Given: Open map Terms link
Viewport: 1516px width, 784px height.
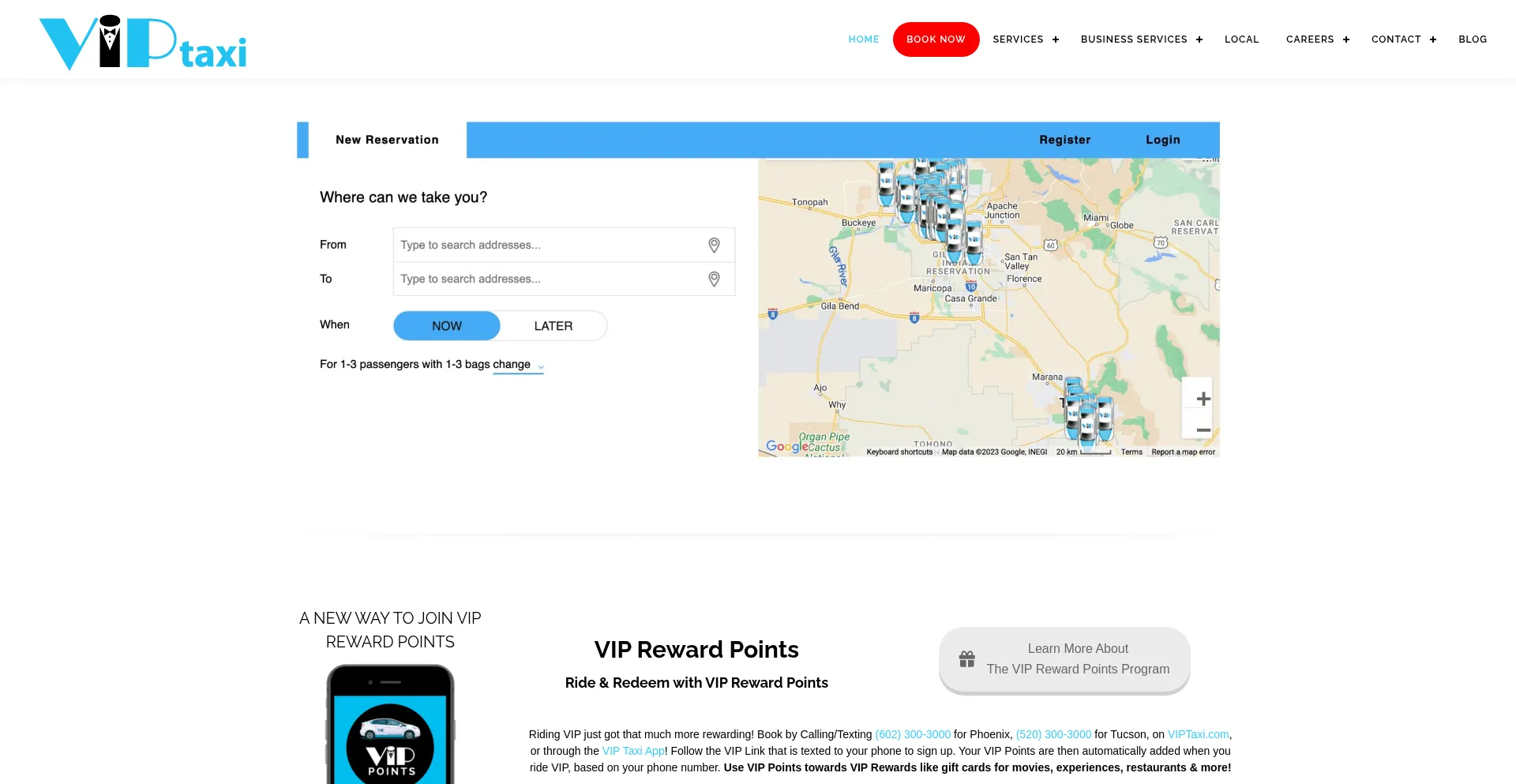Looking at the screenshot, I should pos(1131,452).
